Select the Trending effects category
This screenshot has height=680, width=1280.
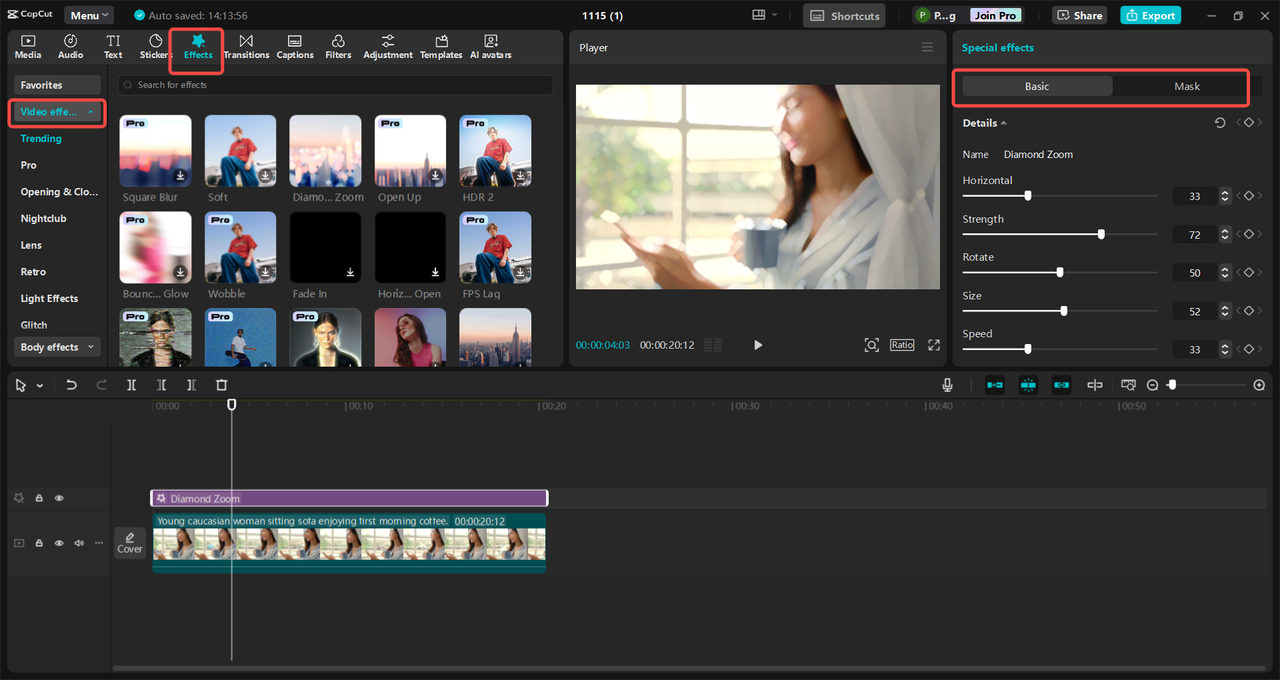click(x=41, y=139)
